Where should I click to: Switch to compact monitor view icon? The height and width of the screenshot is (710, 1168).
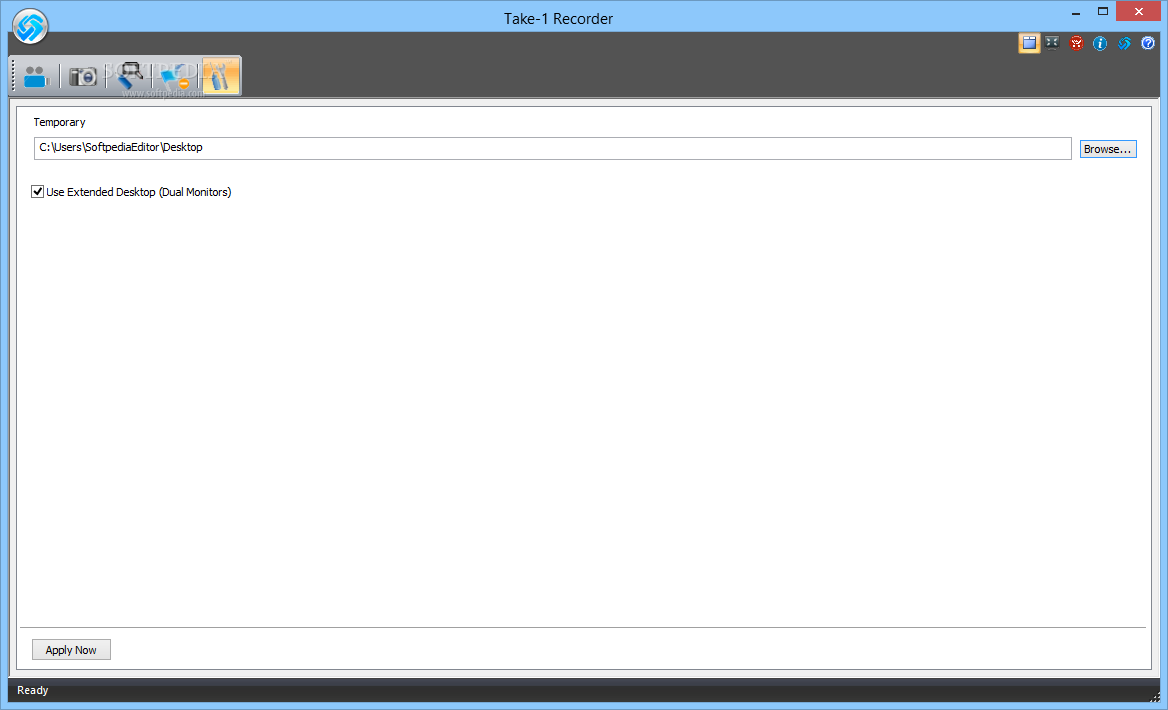tap(1052, 43)
